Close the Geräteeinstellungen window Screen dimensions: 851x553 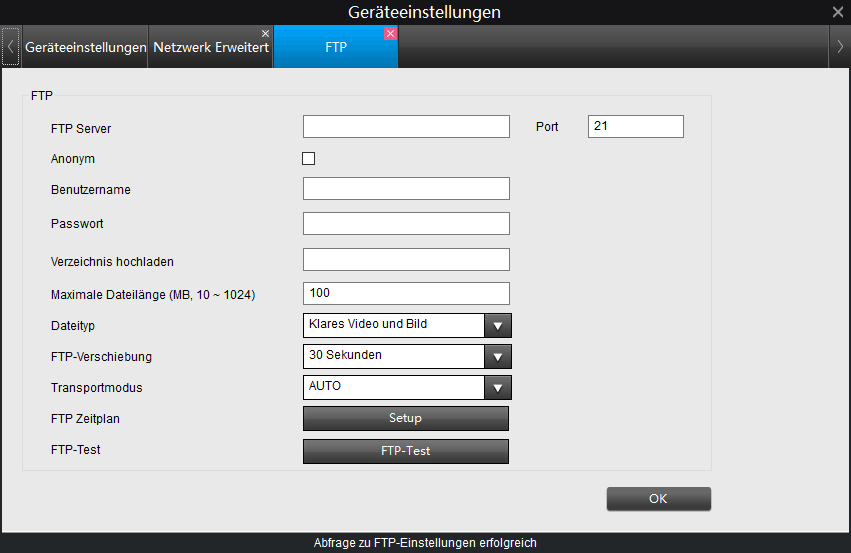837,12
